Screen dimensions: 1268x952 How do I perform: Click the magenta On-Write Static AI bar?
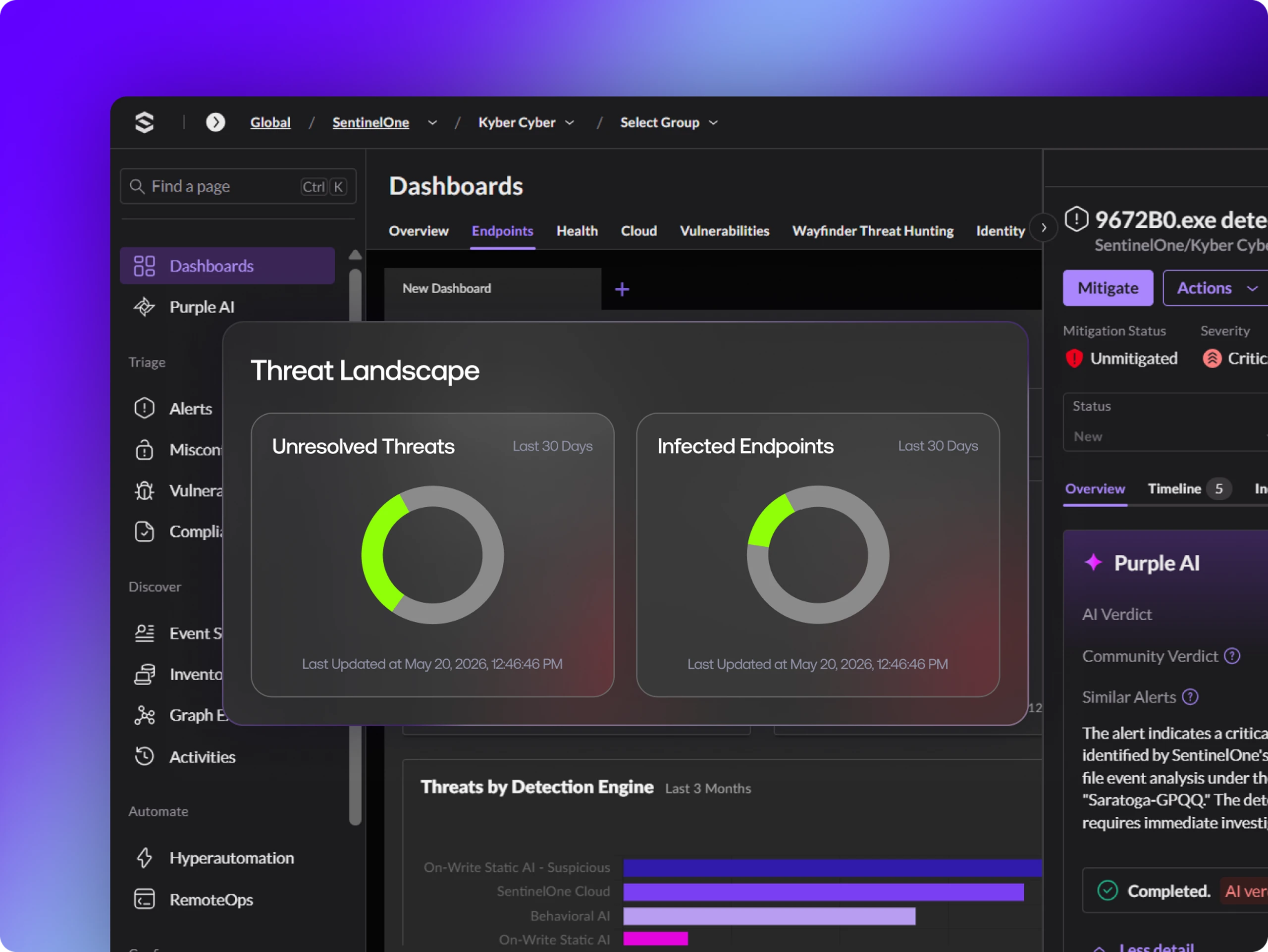[x=655, y=939]
